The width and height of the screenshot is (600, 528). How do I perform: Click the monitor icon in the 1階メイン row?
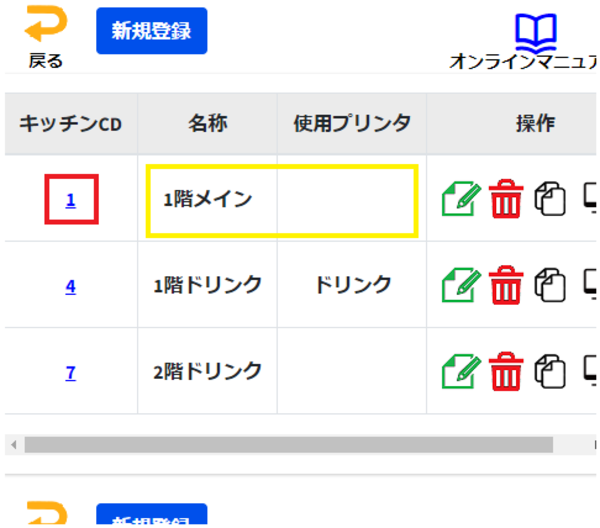(x=590, y=199)
